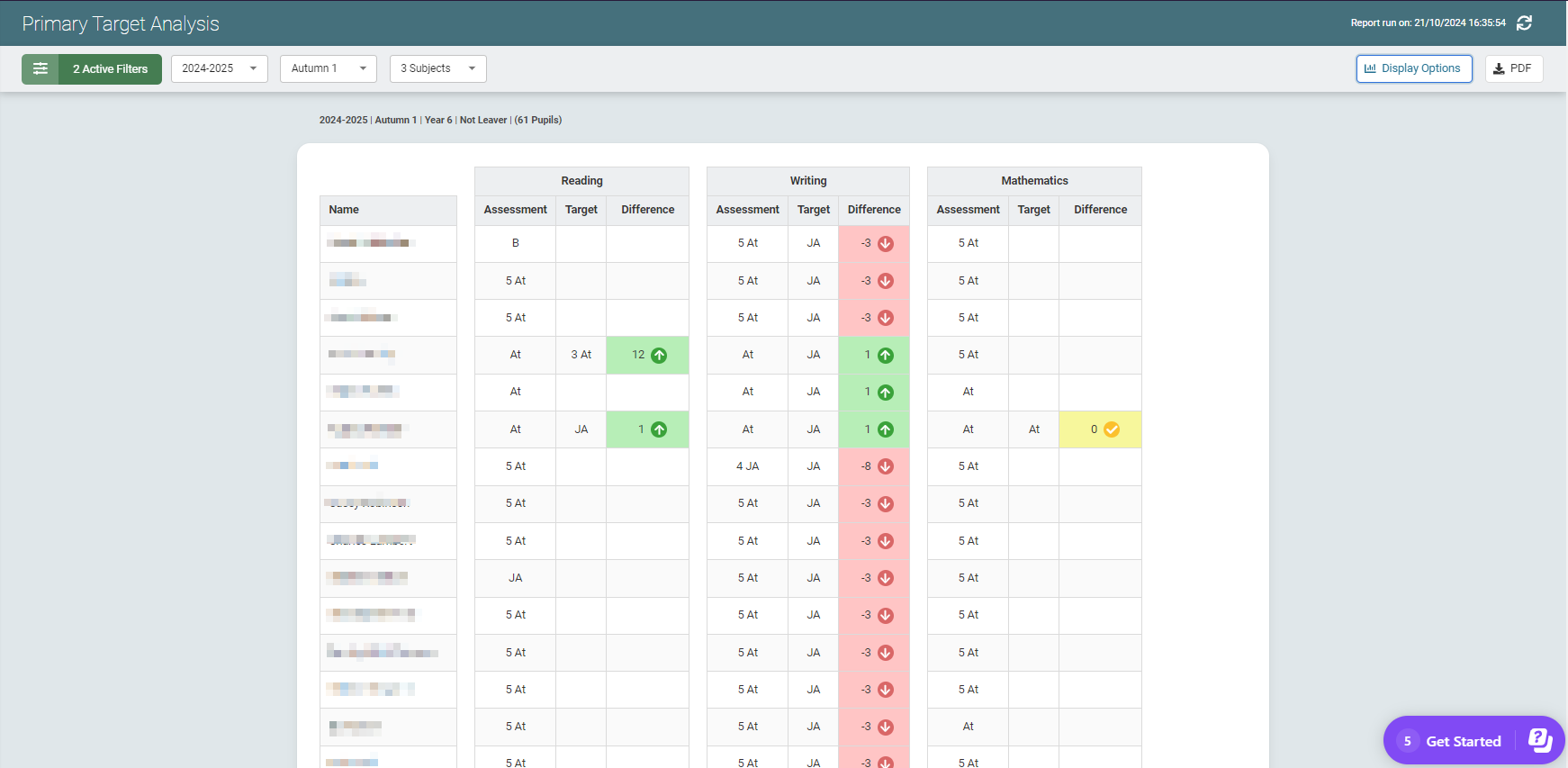1568x768 pixels.
Task: Open the filters panel slider icon
Action: (41, 69)
